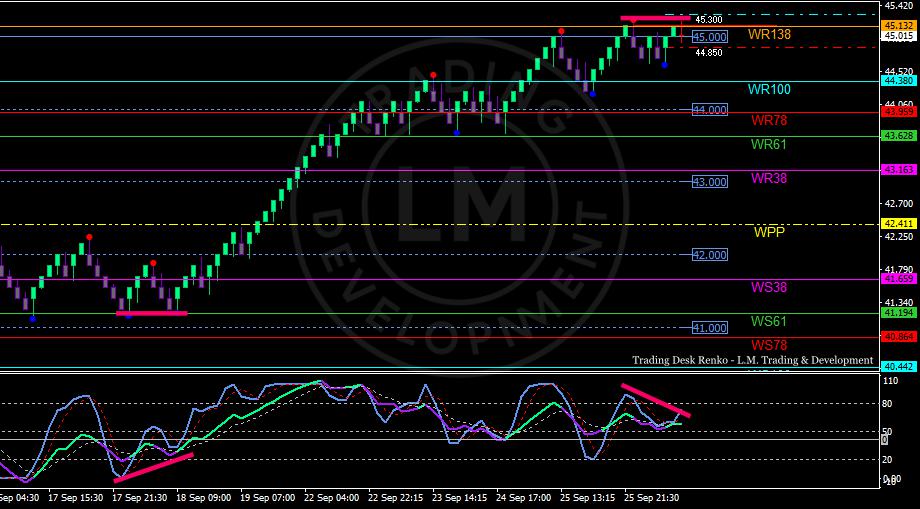The image size is (920, 509).
Task: Click the 22 Sep 04:00 time label
Action: coord(332,498)
